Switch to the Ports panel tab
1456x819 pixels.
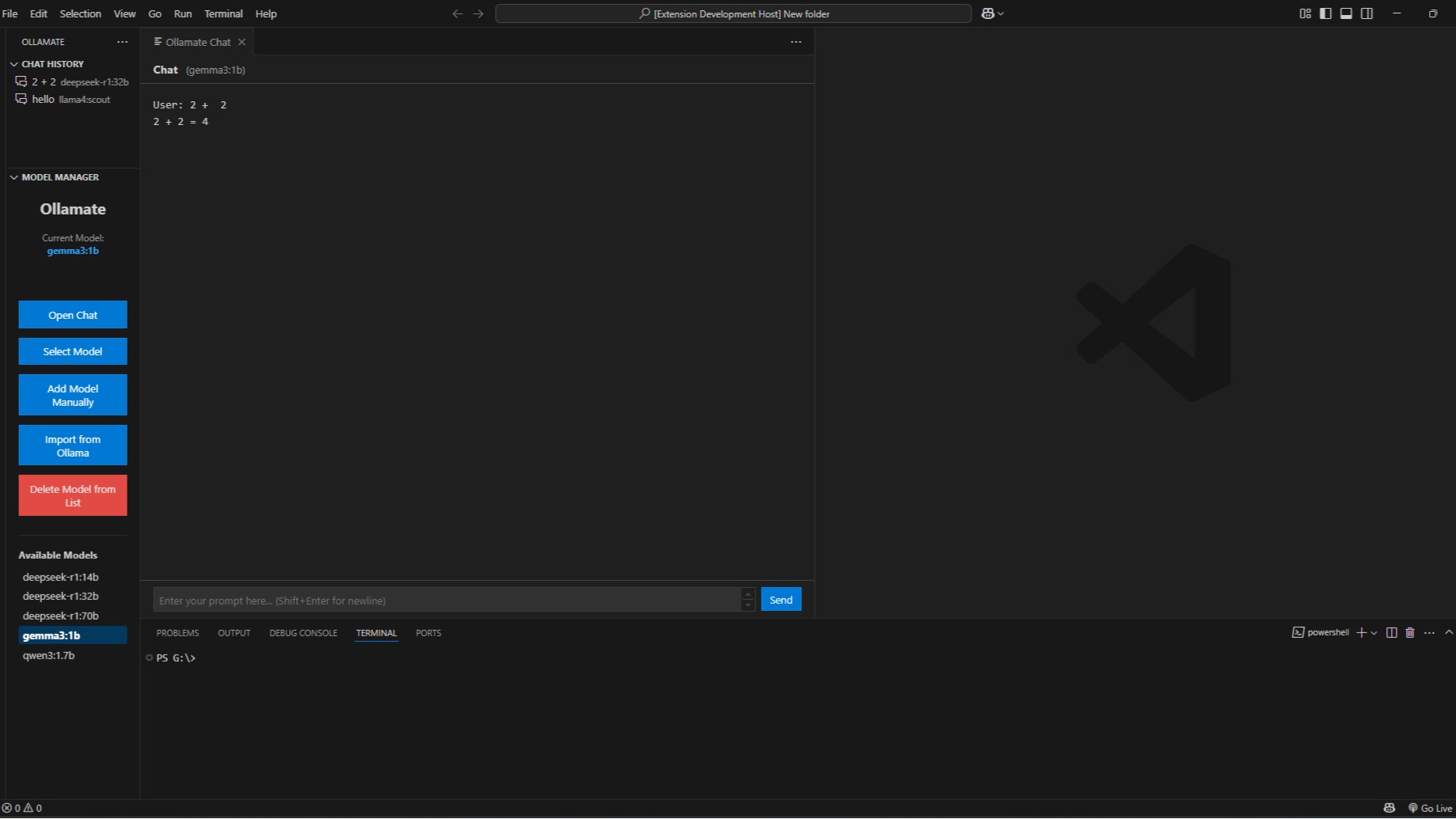point(428,633)
